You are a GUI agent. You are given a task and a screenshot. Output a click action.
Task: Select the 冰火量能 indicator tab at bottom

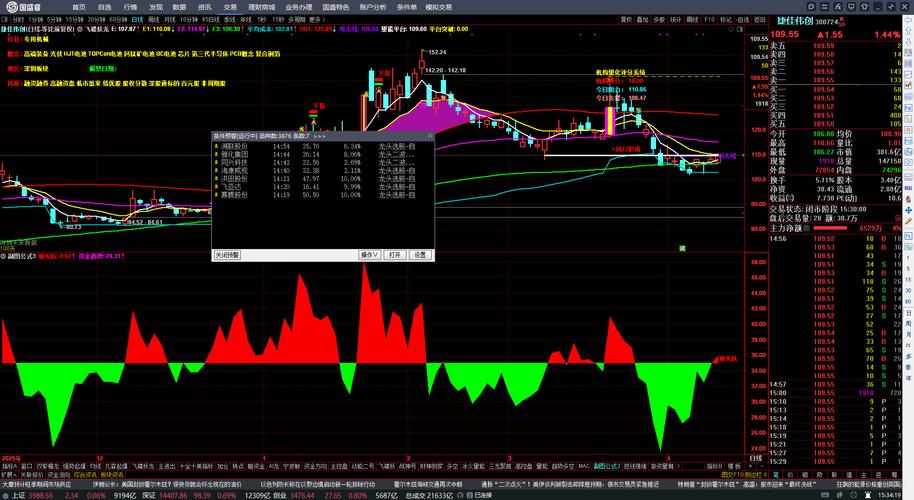click(x=473, y=466)
